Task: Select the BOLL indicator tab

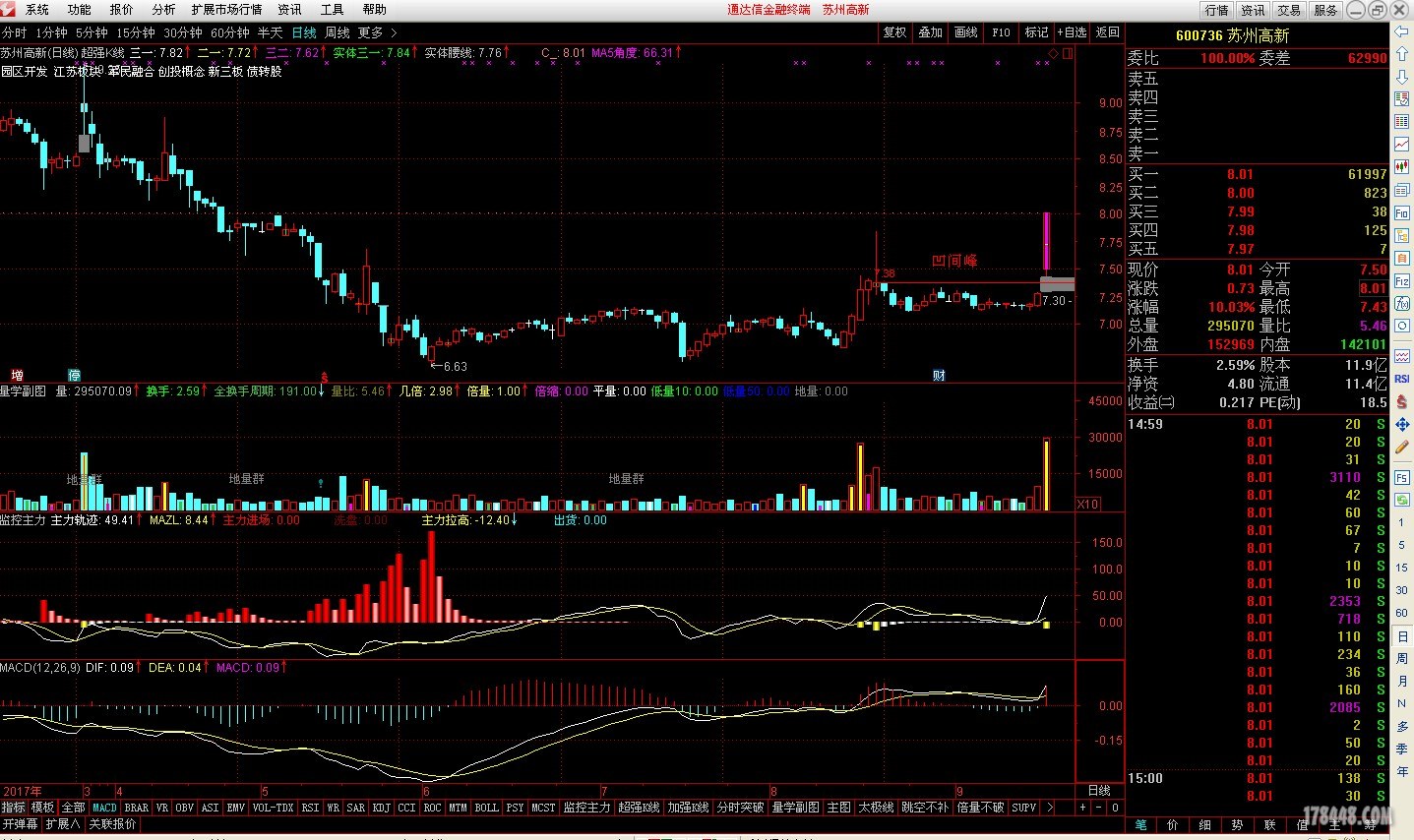Action: point(486,808)
